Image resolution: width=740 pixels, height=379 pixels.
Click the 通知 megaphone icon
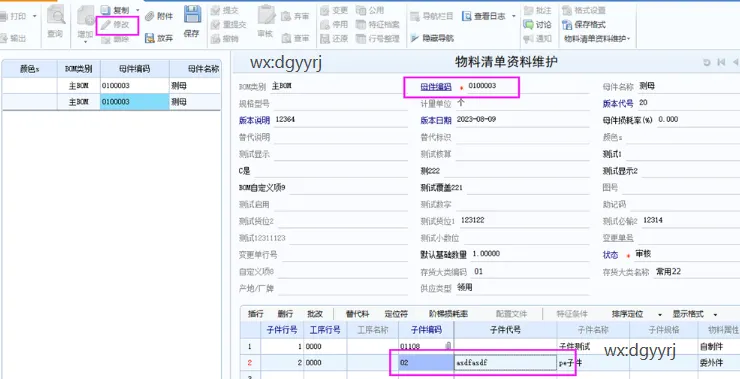pyautogui.click(x=529, y=39)
